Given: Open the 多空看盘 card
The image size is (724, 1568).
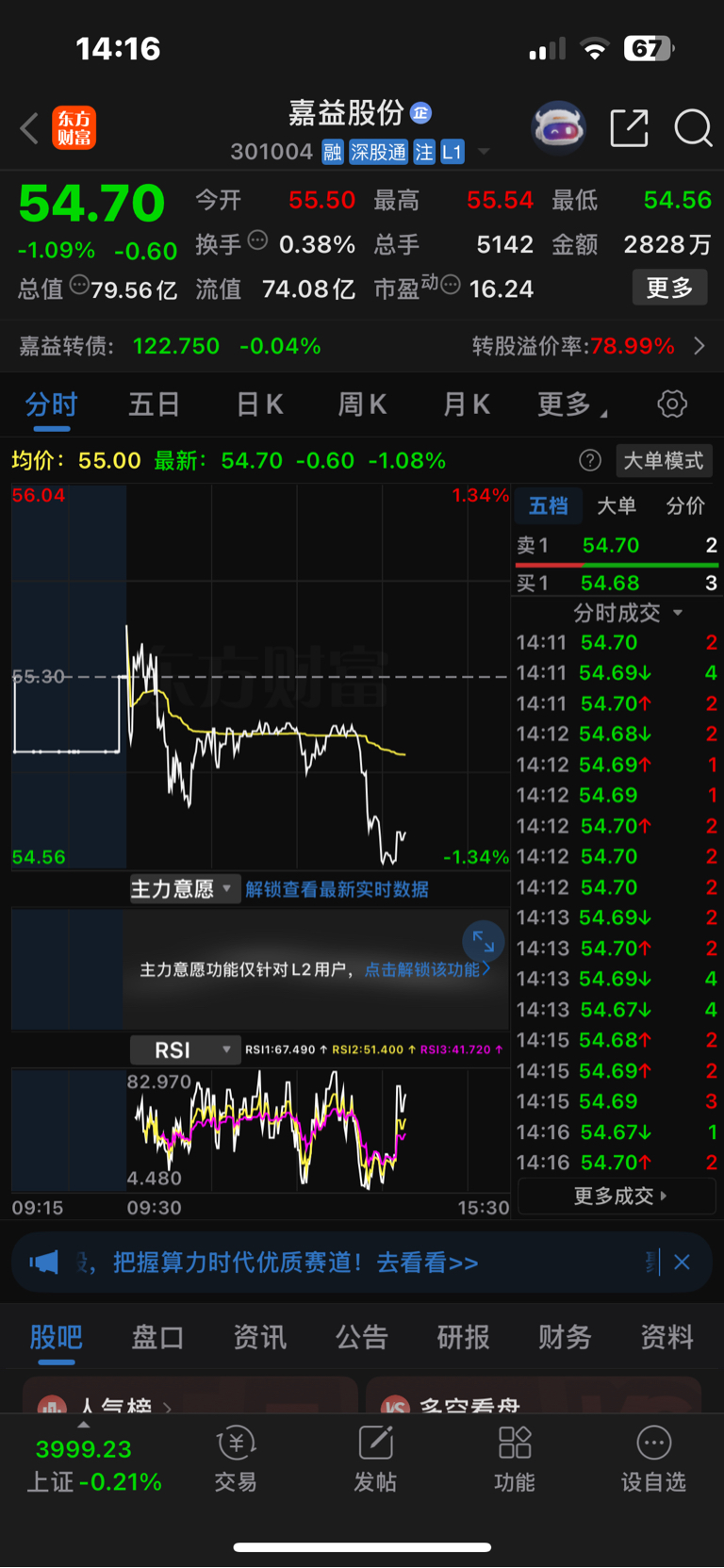Looking at the screenshot, I should pyautogui.click(x=534, y=1395).
